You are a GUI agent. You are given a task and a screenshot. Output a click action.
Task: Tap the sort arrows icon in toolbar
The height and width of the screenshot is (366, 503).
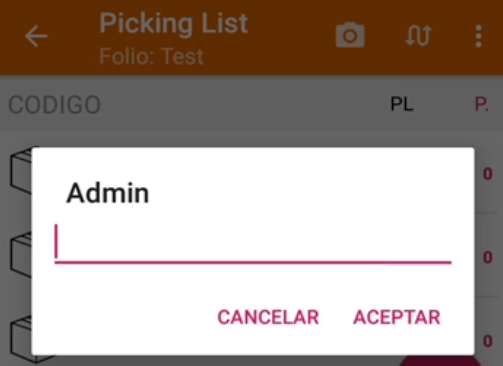419,36
